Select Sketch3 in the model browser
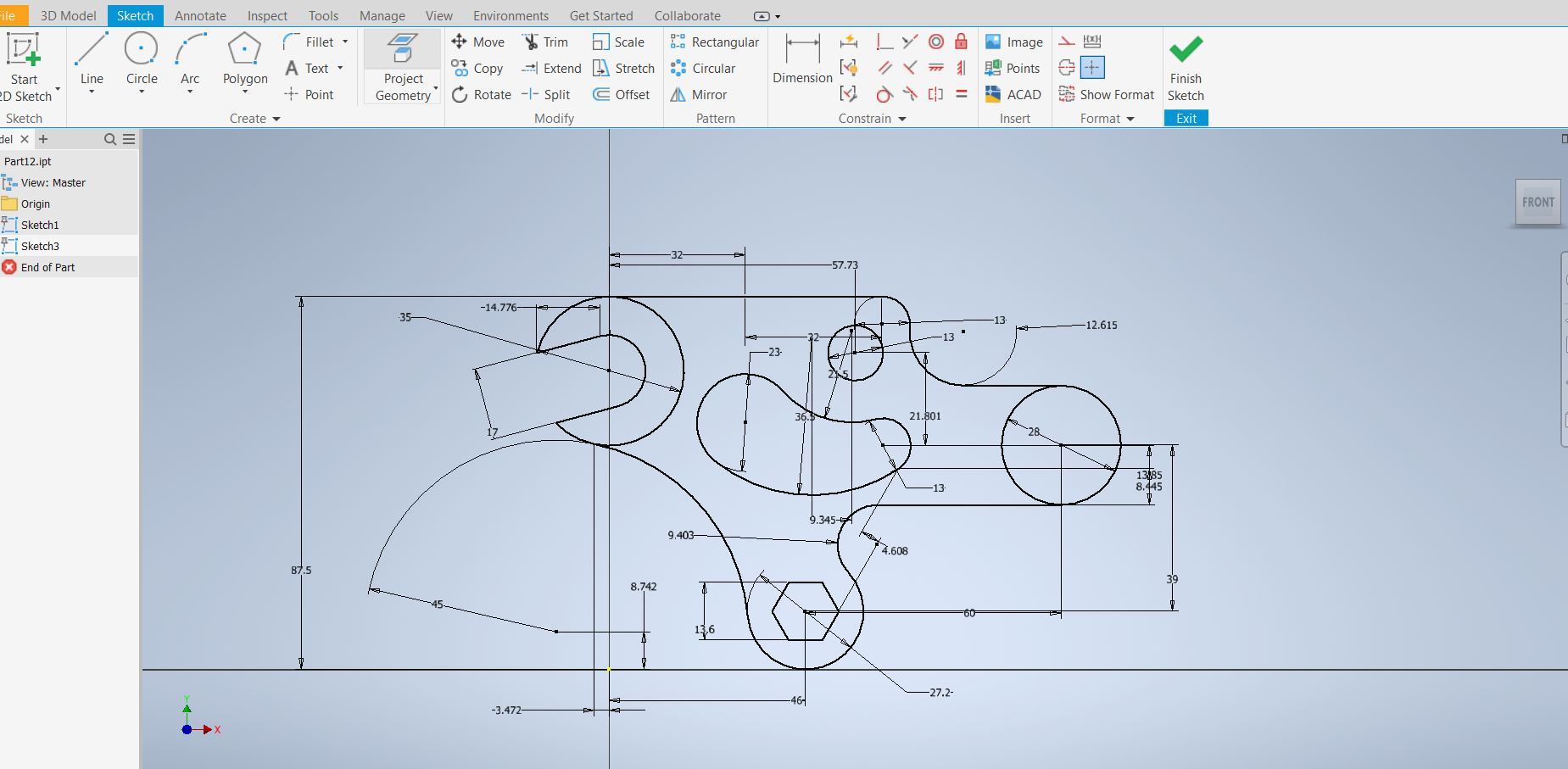The width and height of the screenshot is (1568, 769). click(x=40, y=246)
